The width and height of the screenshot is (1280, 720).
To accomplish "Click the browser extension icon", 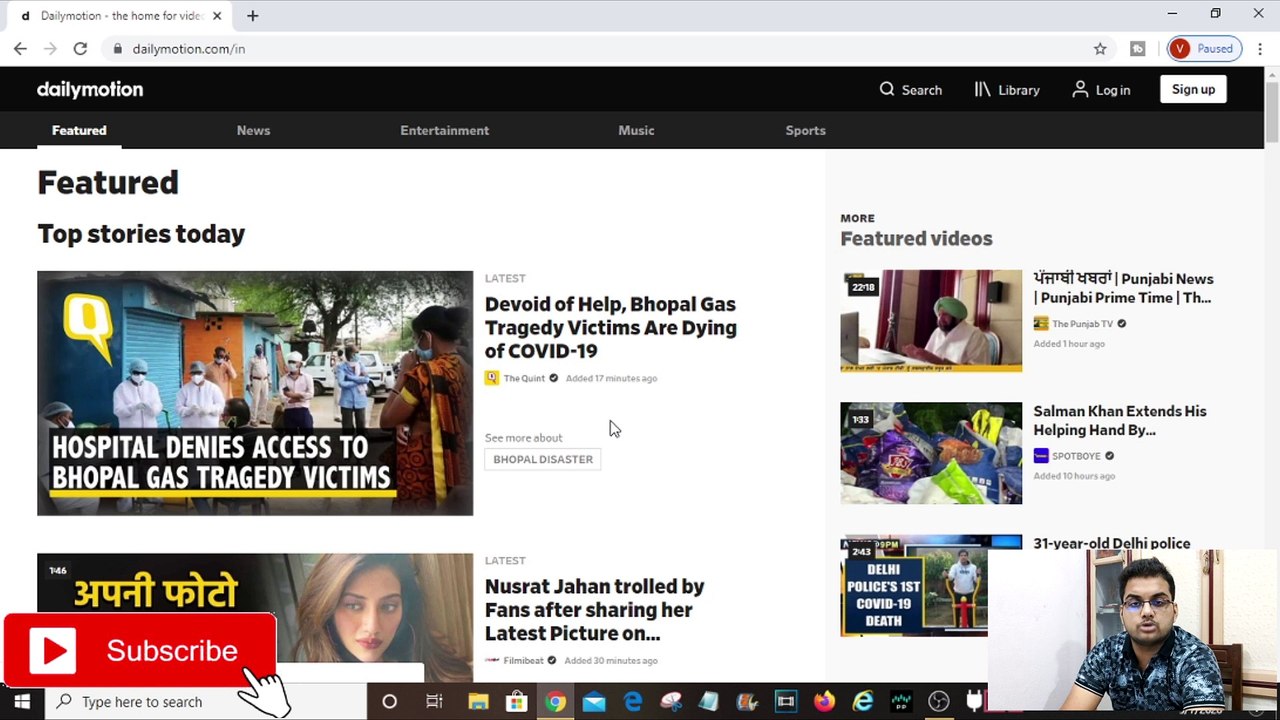I will (x=1137, y=48).
